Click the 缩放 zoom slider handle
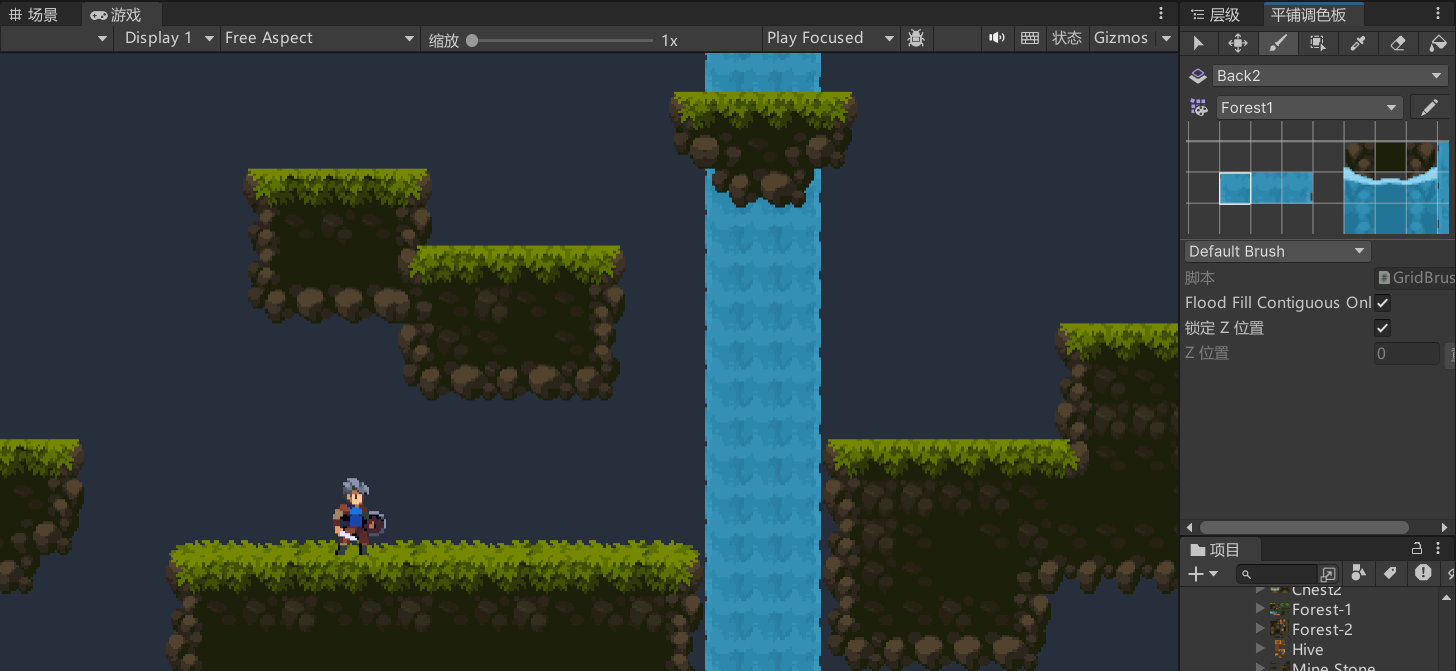Image resolution: width=1456 pixels, height=671 pixels. 472,41
